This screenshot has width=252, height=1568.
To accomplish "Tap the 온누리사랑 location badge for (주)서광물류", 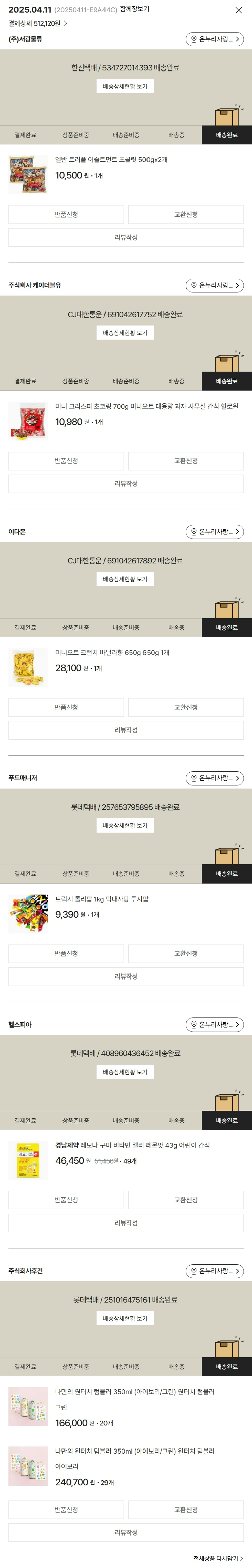I will [x=214, y=39].
